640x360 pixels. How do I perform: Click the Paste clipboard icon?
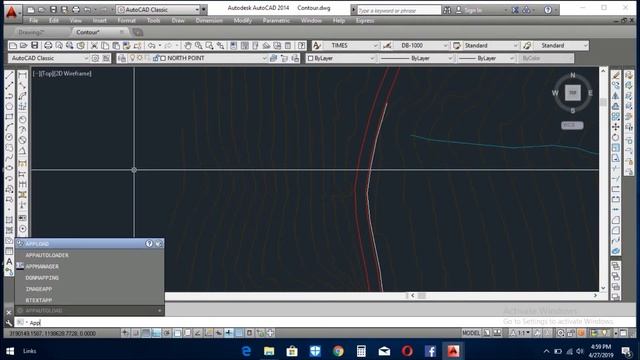point(116,46)
